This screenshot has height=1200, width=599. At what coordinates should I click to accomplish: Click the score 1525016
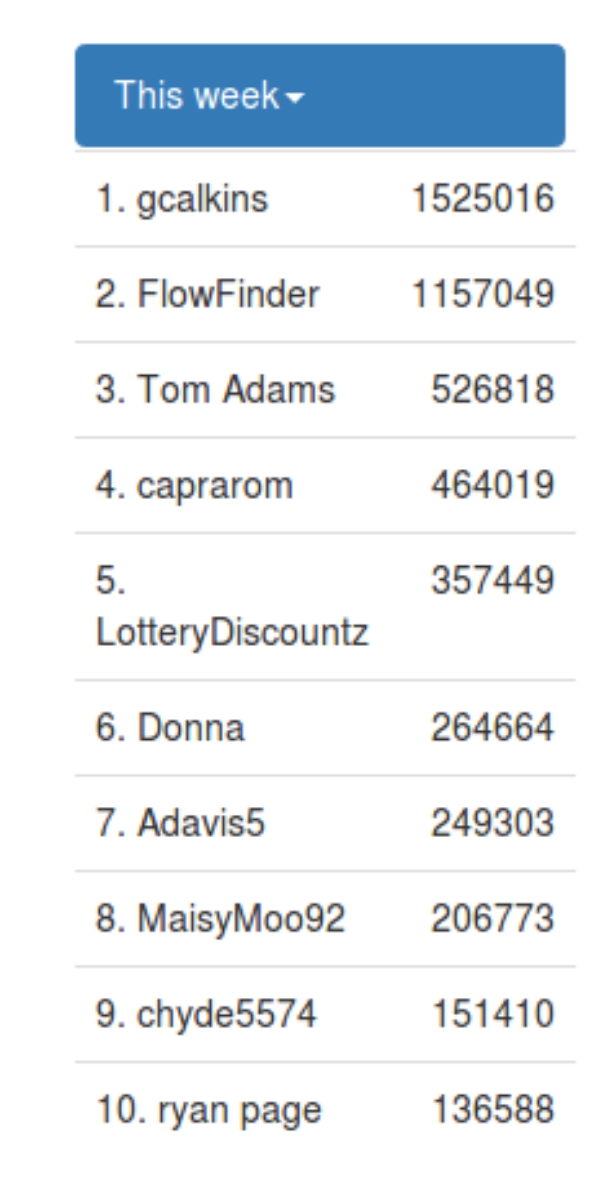(483, 200)
